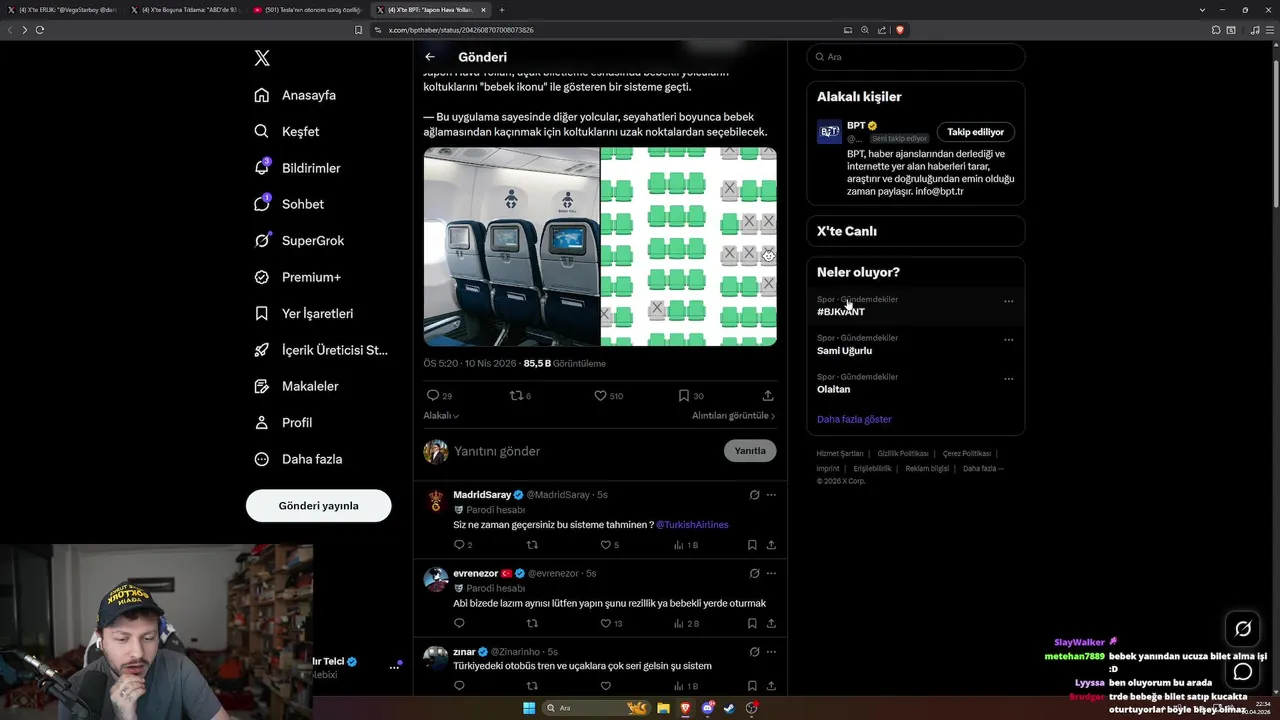This screenshot has width=1280, height=720.
Task: Repost the main post (6 reposts)
Action: pos(520,396)
